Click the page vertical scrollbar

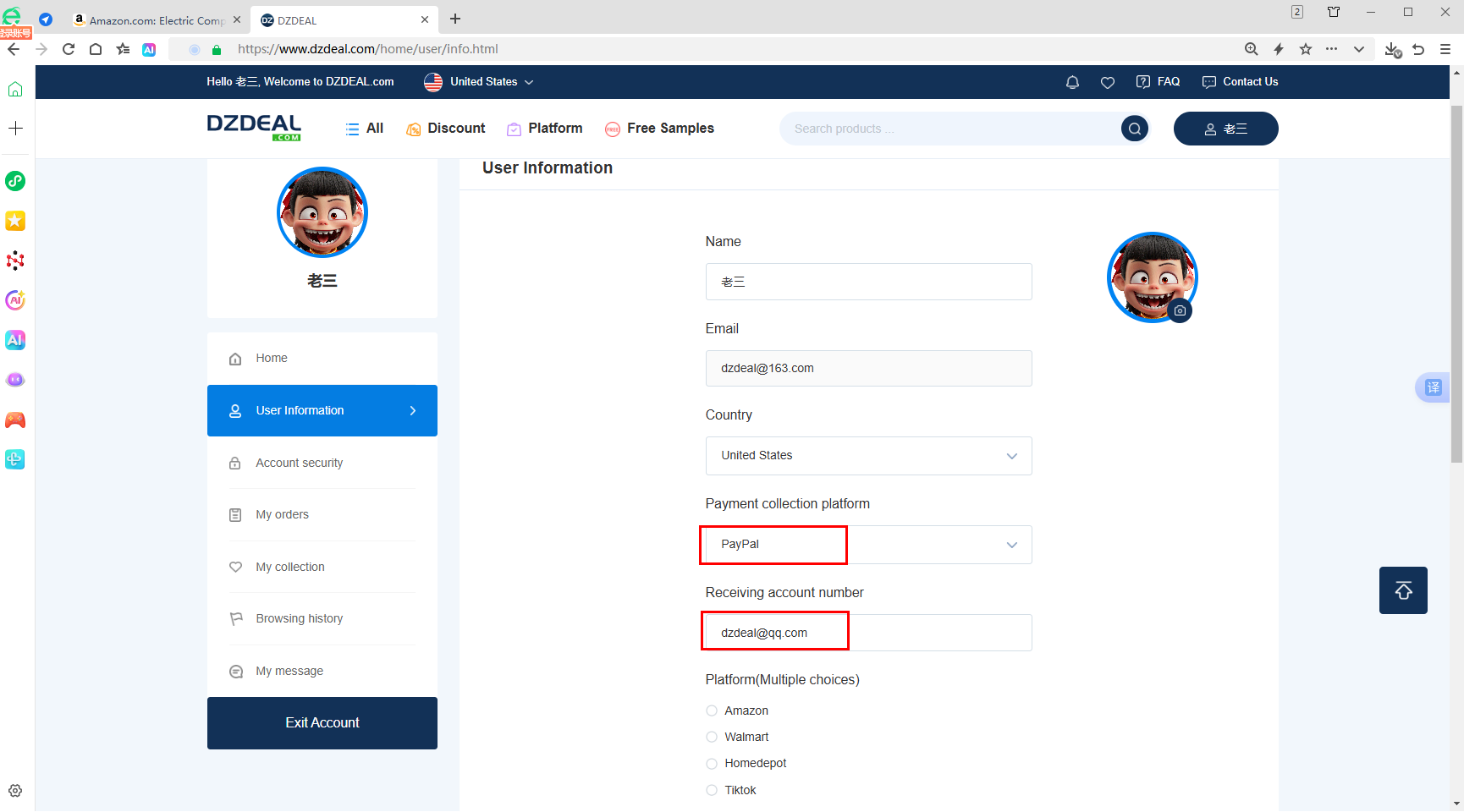(x=1456, y=283)
